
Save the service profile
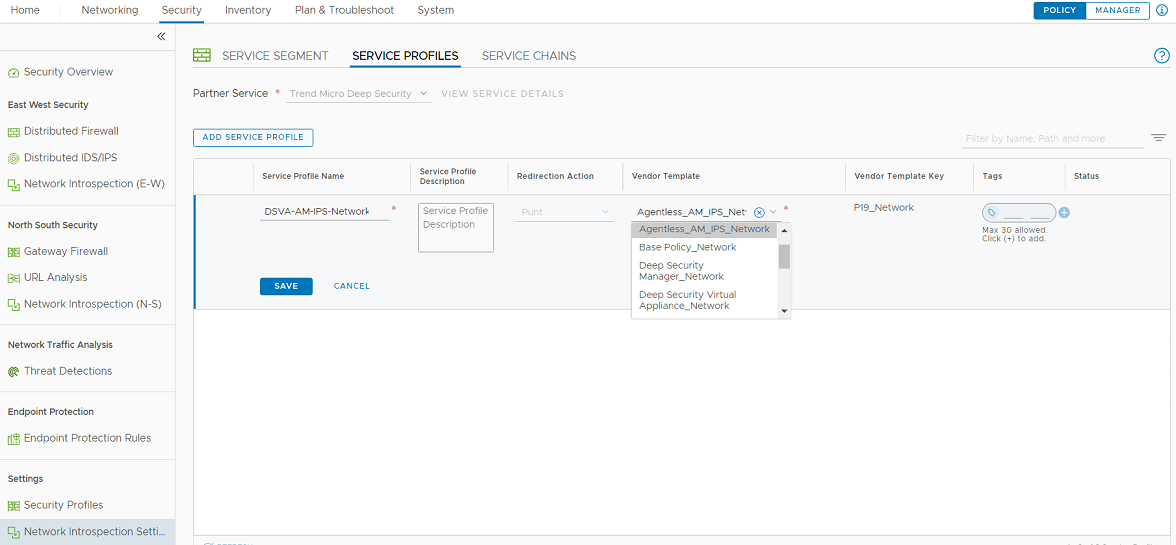286,286
